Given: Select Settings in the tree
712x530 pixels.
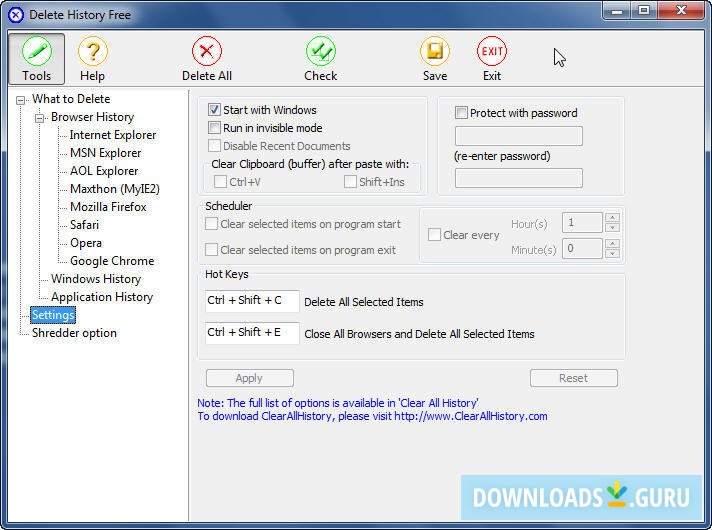Looking at the screenshot, I should [x=53, y=315].
